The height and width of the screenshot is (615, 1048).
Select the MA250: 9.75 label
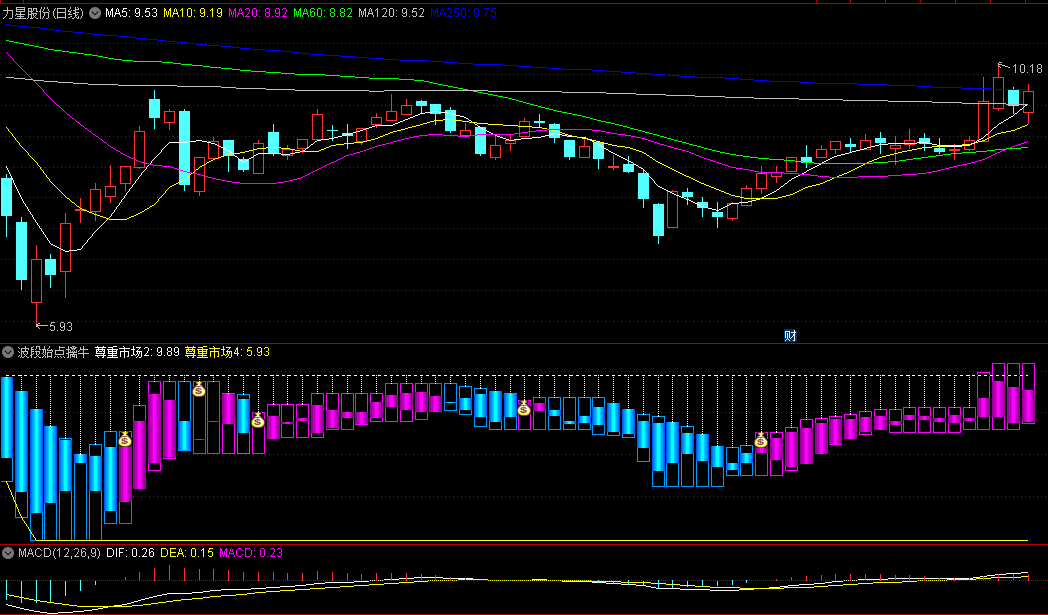[x=463, y=12]
